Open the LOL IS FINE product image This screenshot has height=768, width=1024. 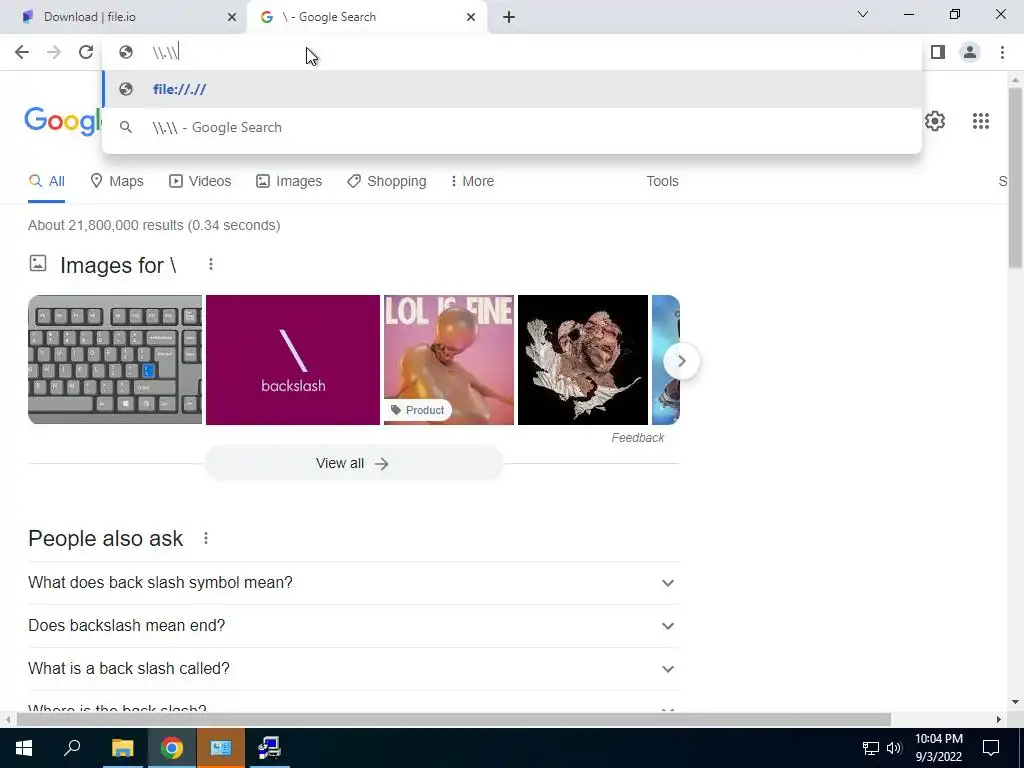coord(449,360)
